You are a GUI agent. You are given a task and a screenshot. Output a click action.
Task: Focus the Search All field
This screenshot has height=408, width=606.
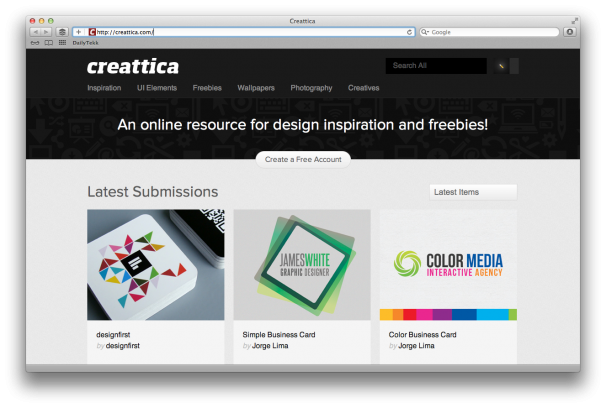tap(436, 66)
